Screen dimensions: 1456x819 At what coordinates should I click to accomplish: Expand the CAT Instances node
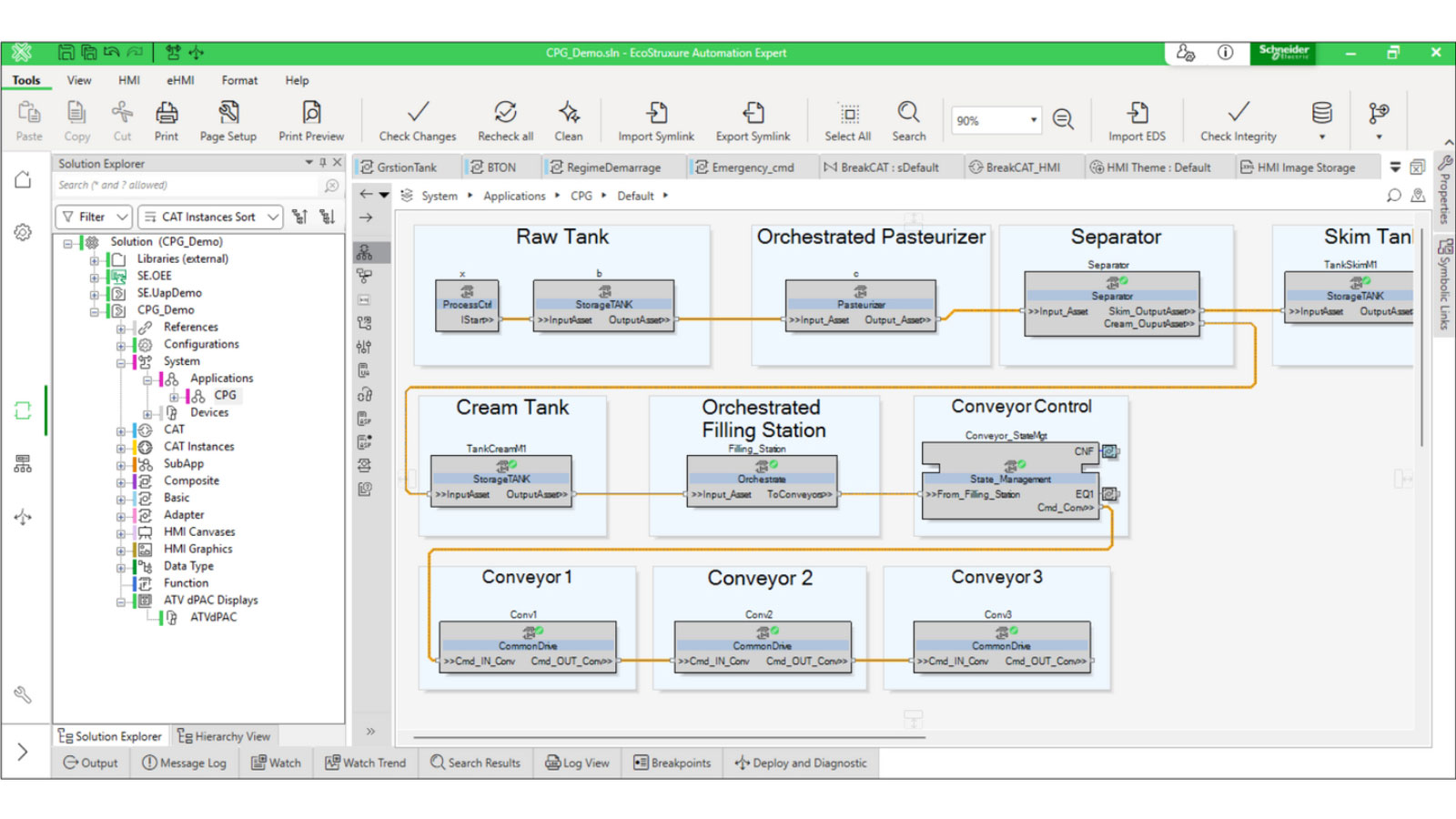tap(120, 448)
